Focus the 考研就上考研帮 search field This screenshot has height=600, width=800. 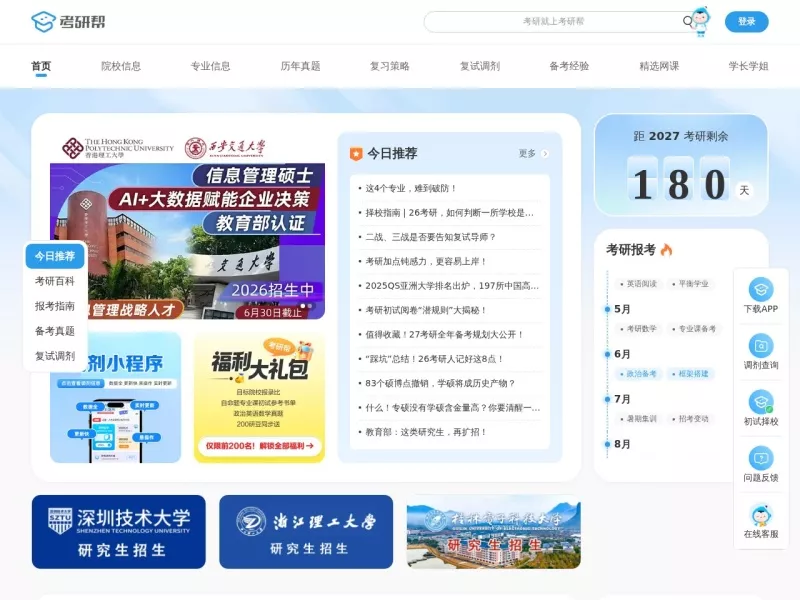point(554,21)
